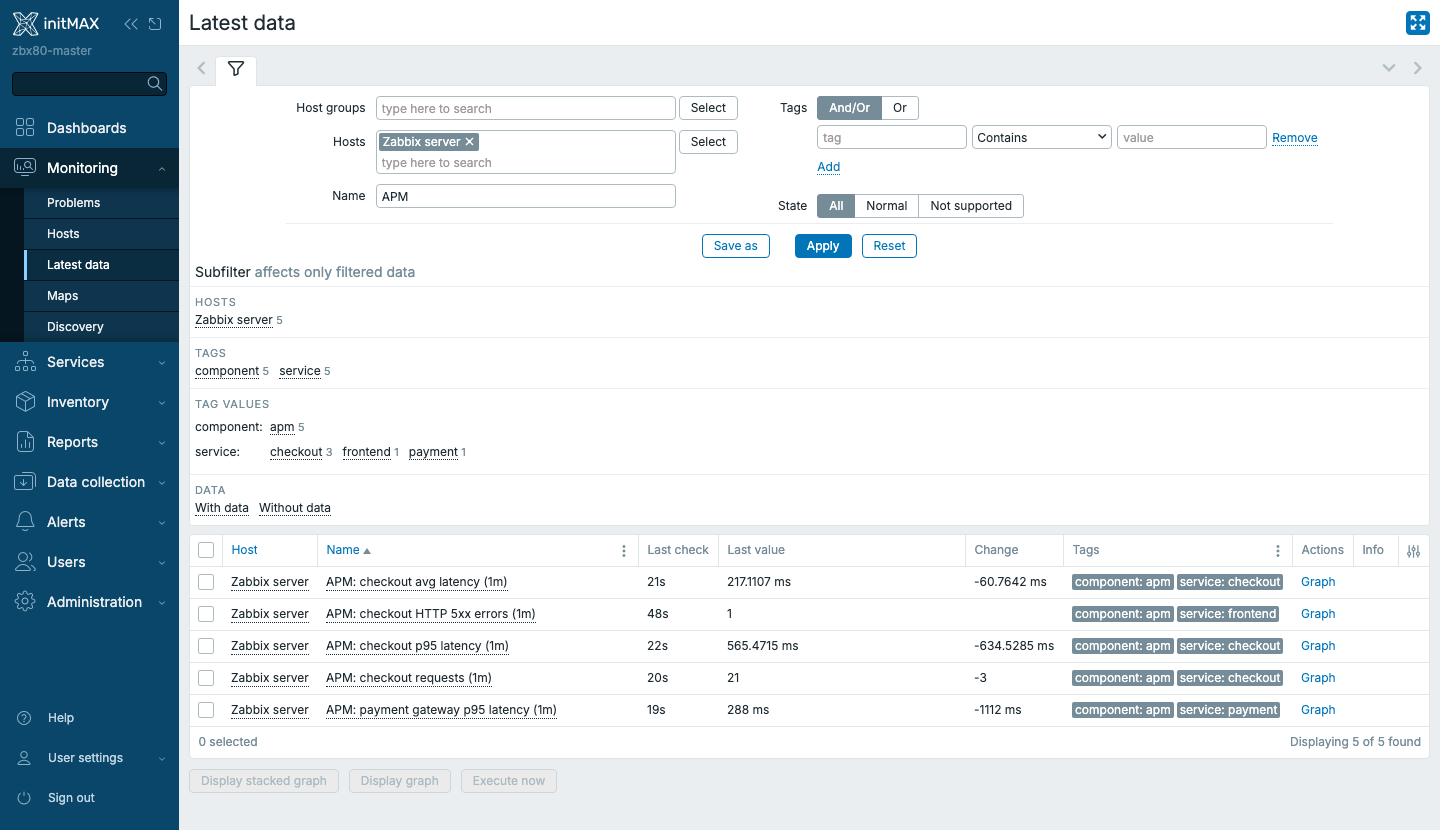The width and height of the screenshot is (1440, 830).
Task: Click Inventory box icon in sidebar
Action: point(25,402)
